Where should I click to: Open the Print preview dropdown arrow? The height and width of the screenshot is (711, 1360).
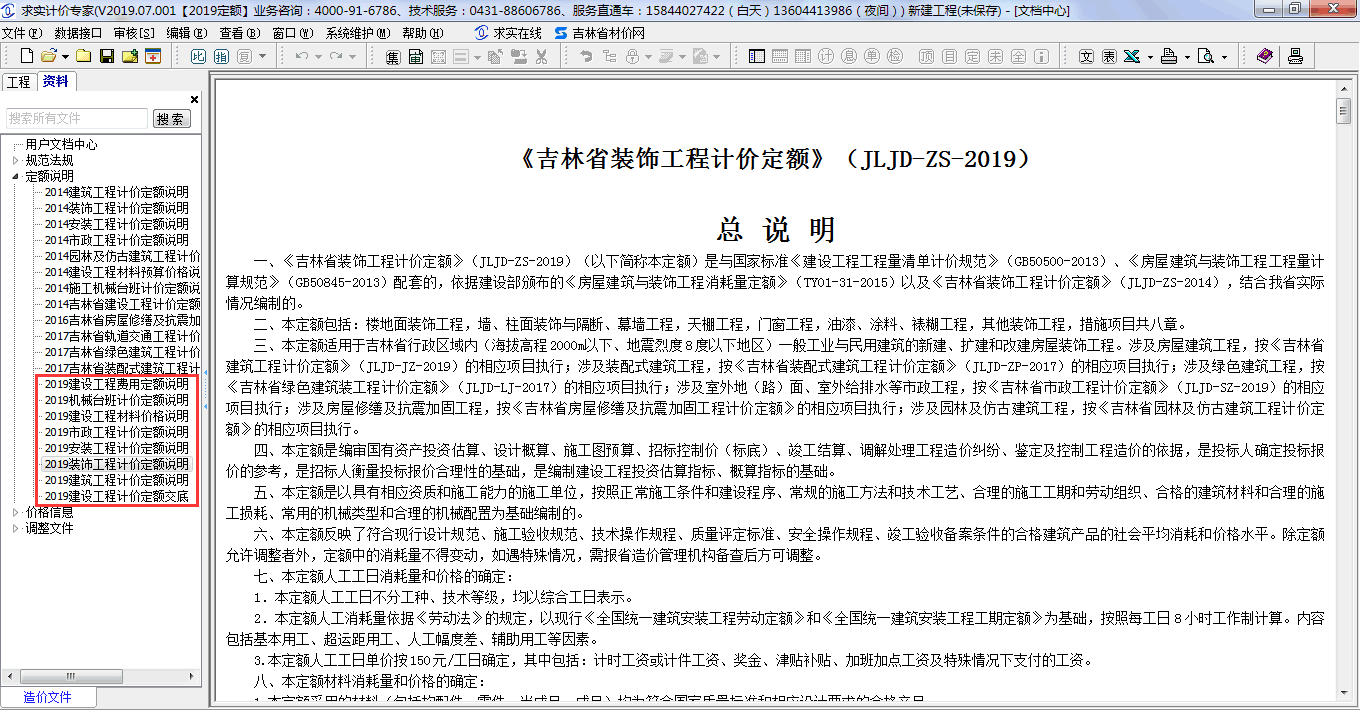click(x=1223, y=56)
